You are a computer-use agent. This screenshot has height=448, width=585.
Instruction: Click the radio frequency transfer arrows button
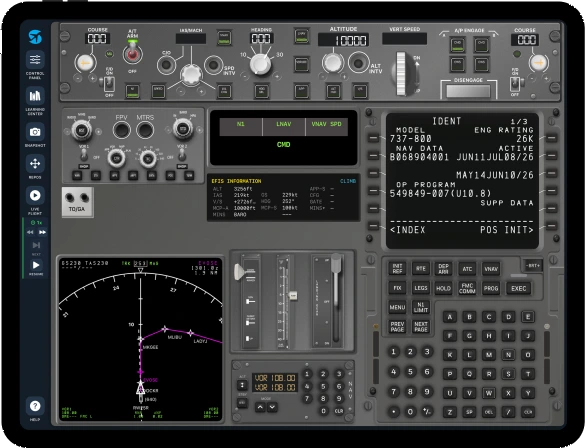[x=242, y=385]
